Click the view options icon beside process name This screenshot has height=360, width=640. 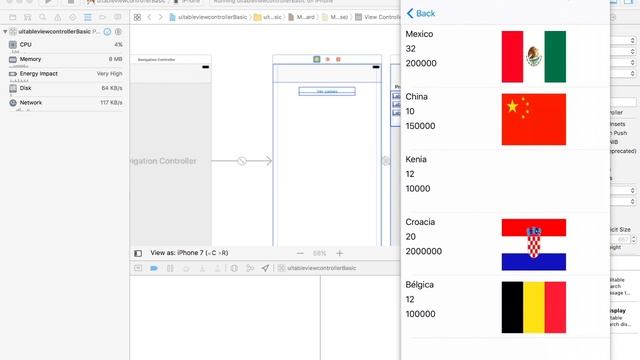click(118, 31)
